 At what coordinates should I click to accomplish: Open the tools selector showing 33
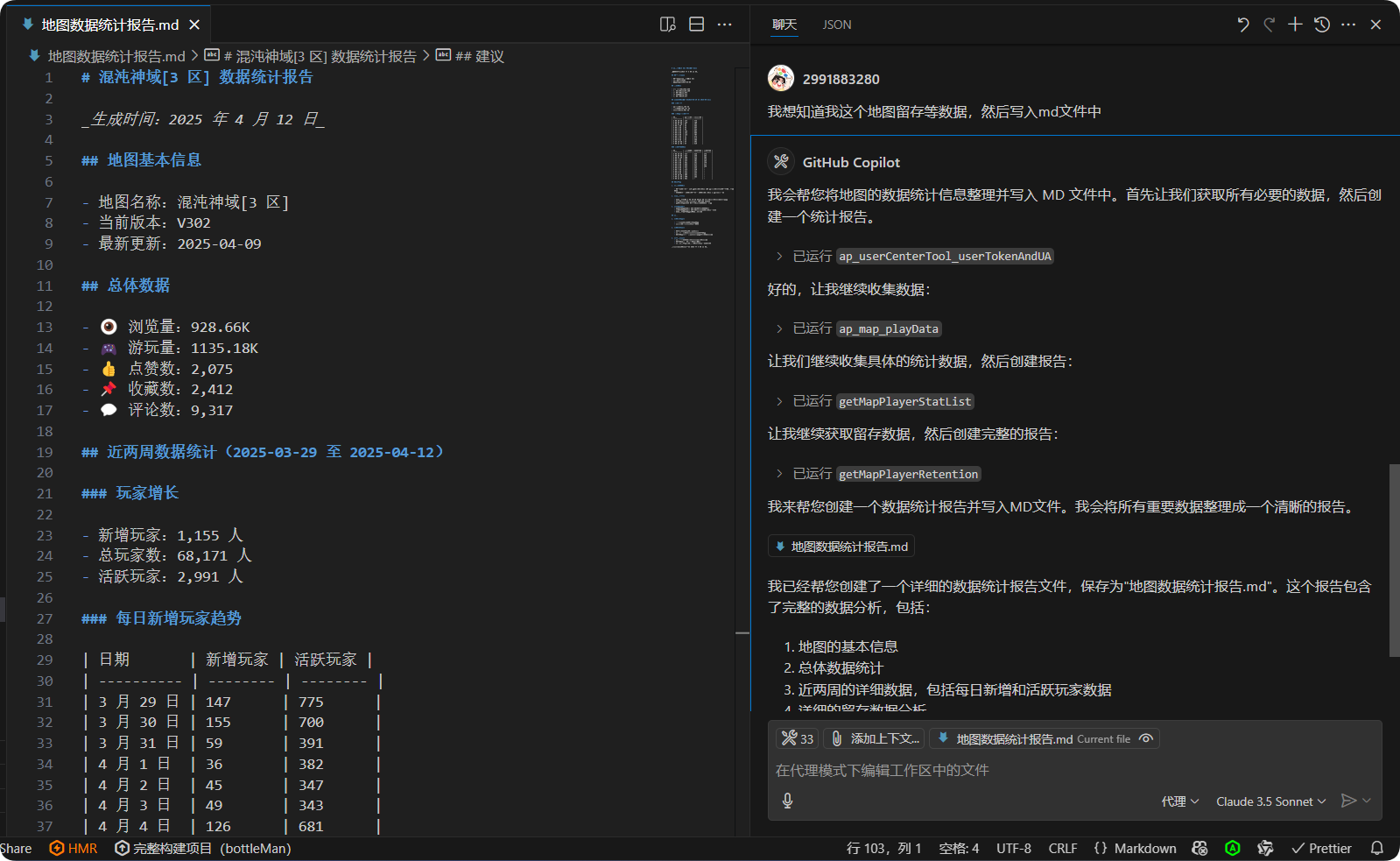[797, 738]
